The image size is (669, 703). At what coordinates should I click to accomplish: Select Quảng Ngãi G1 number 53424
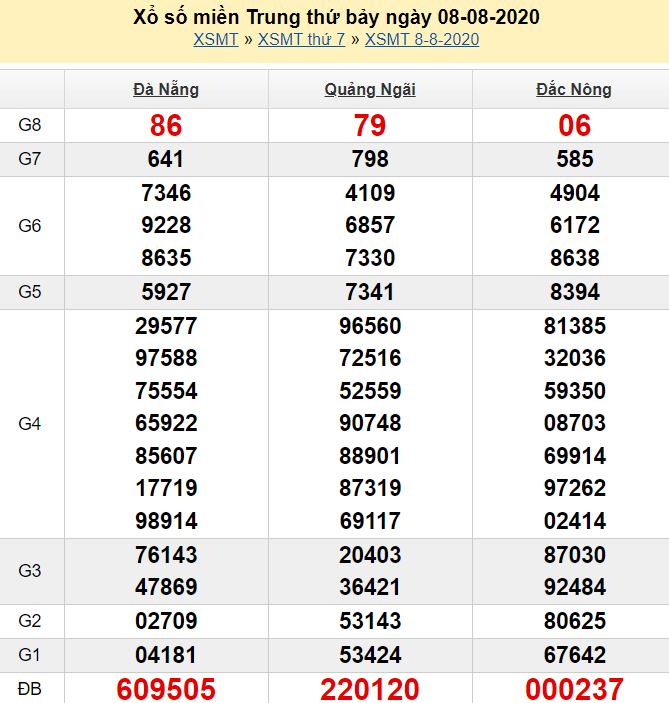pos(370,655)
